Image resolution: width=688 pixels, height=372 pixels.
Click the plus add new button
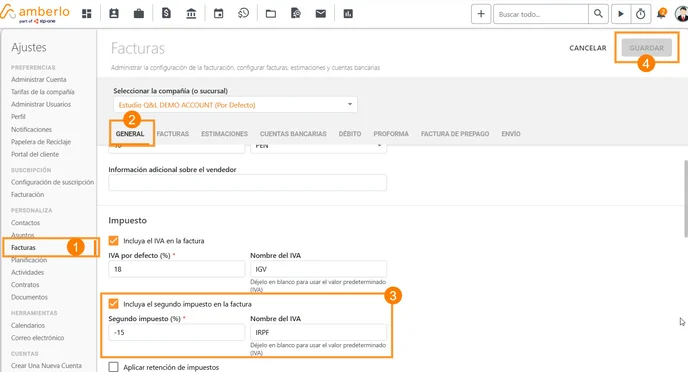(481, 14)
